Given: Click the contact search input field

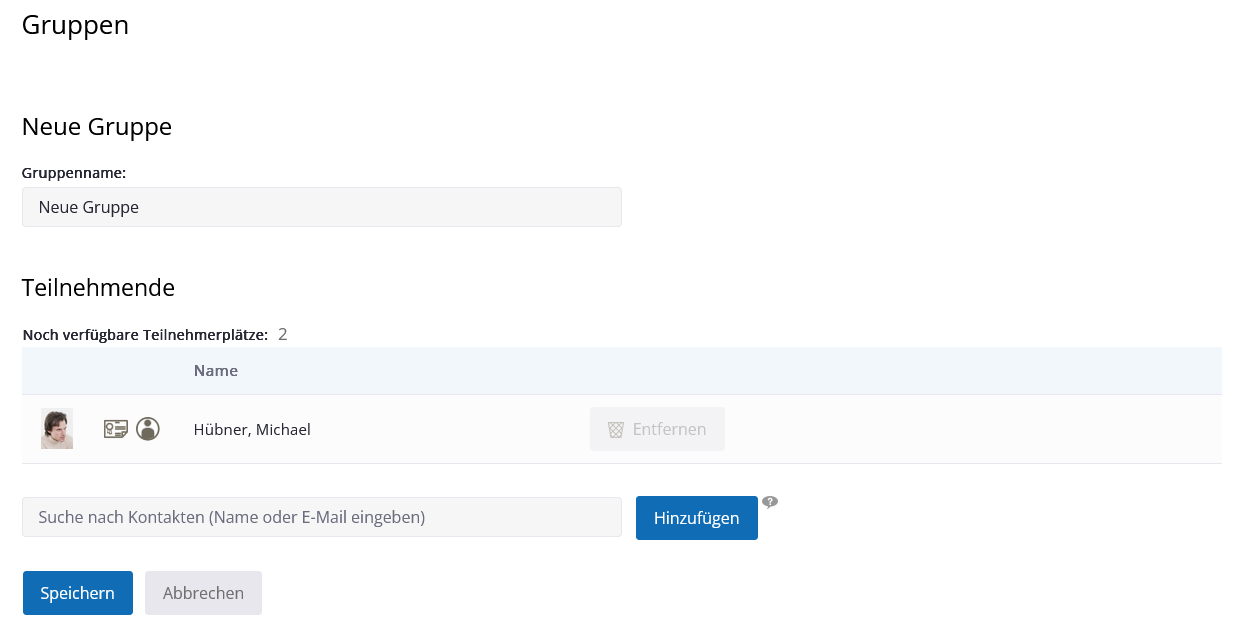Looking at the screenshot, I should click(321, 517).
